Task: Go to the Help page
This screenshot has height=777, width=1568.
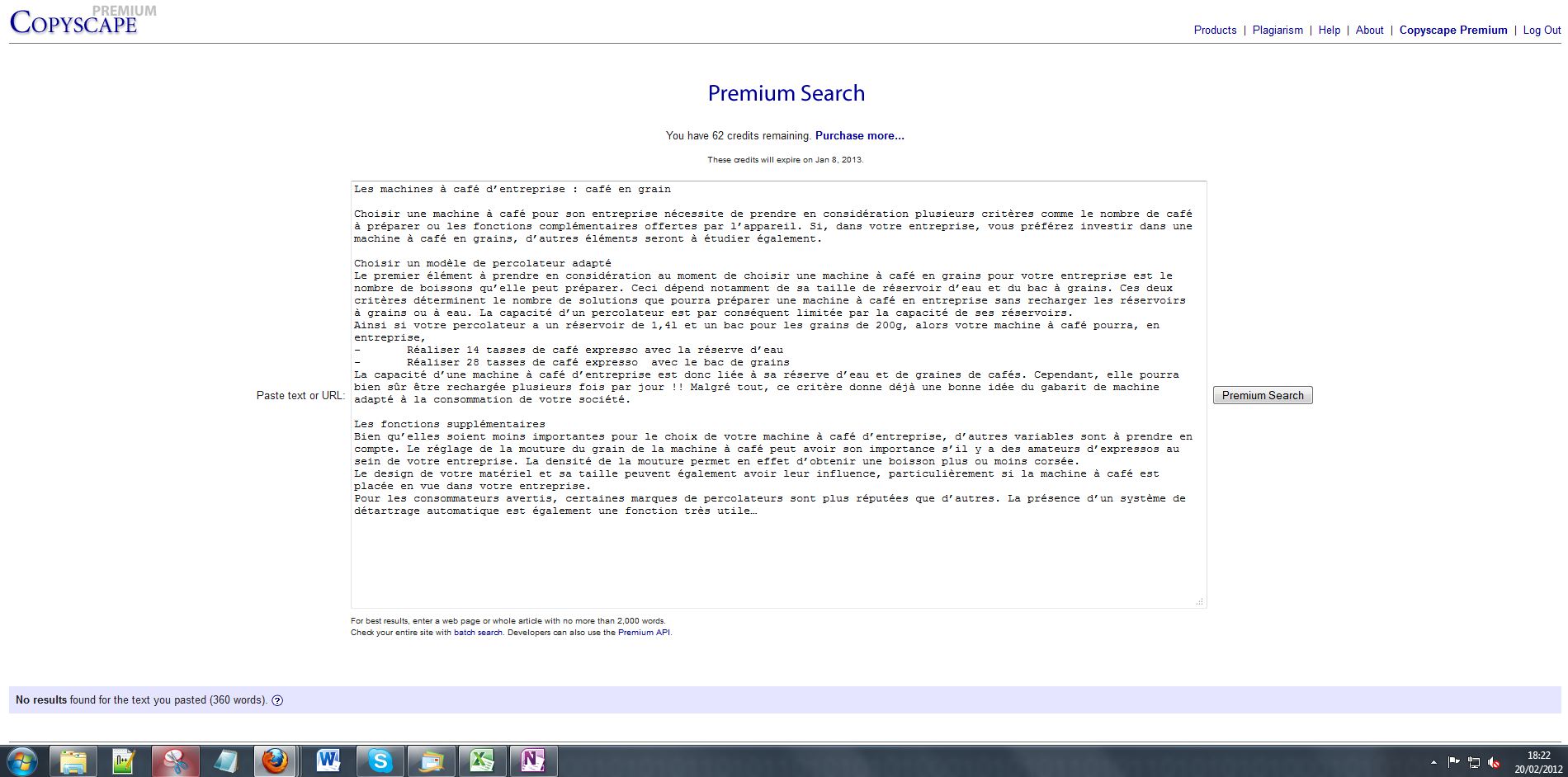Action: tap(1329, 31)
